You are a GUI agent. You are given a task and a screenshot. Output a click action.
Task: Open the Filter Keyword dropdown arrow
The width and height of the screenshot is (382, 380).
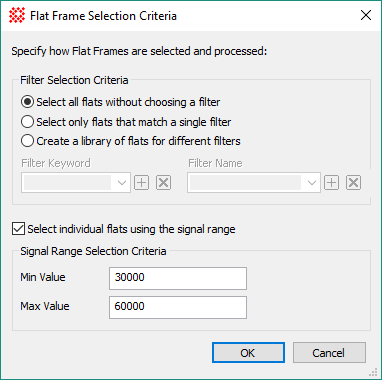122,183
